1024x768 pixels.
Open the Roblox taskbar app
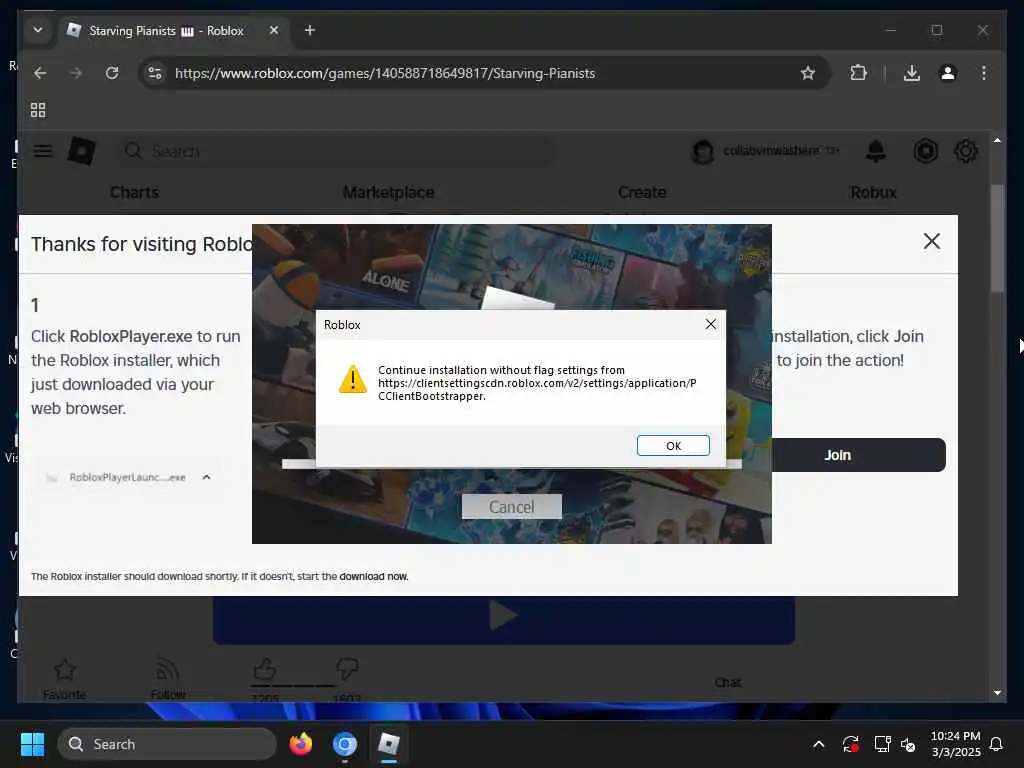pos(389,744)
